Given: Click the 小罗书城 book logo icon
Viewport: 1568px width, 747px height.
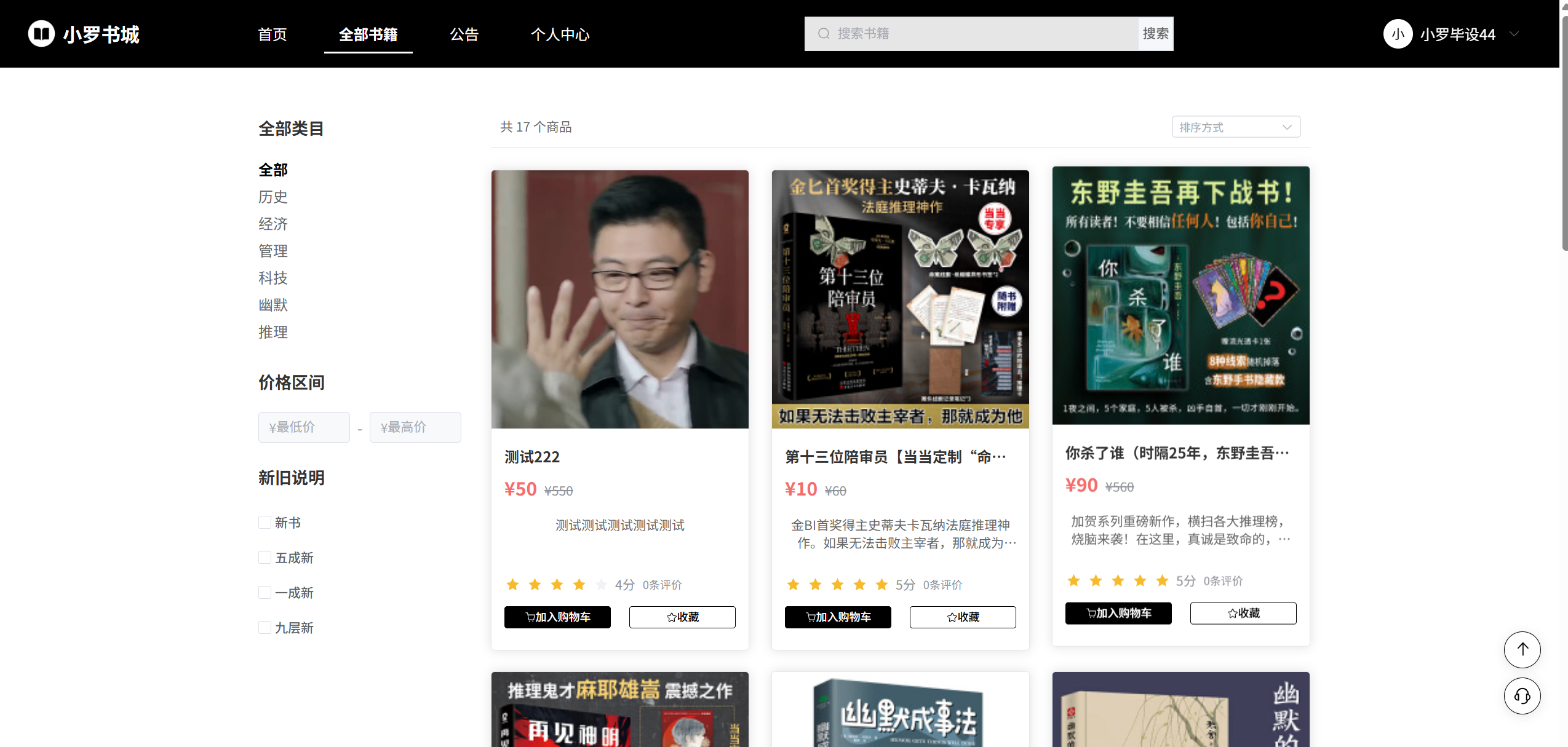Looking at the screenshot, I should (x=41, y=34).
